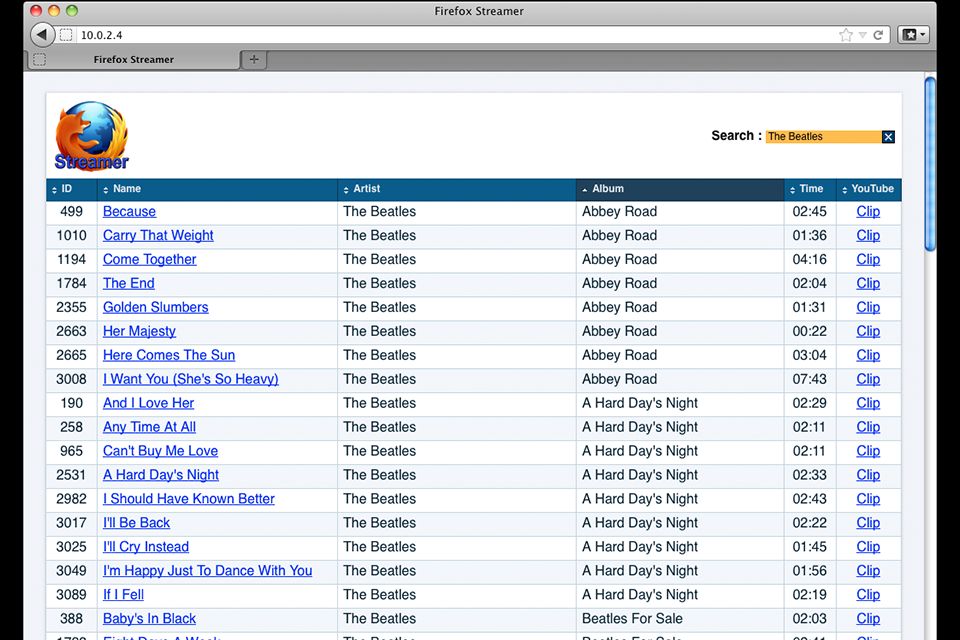Open the Clip link for If I Fell
The height and width of the screenshot is (640, 960).
pyautogui.click(x=868, y=594)
